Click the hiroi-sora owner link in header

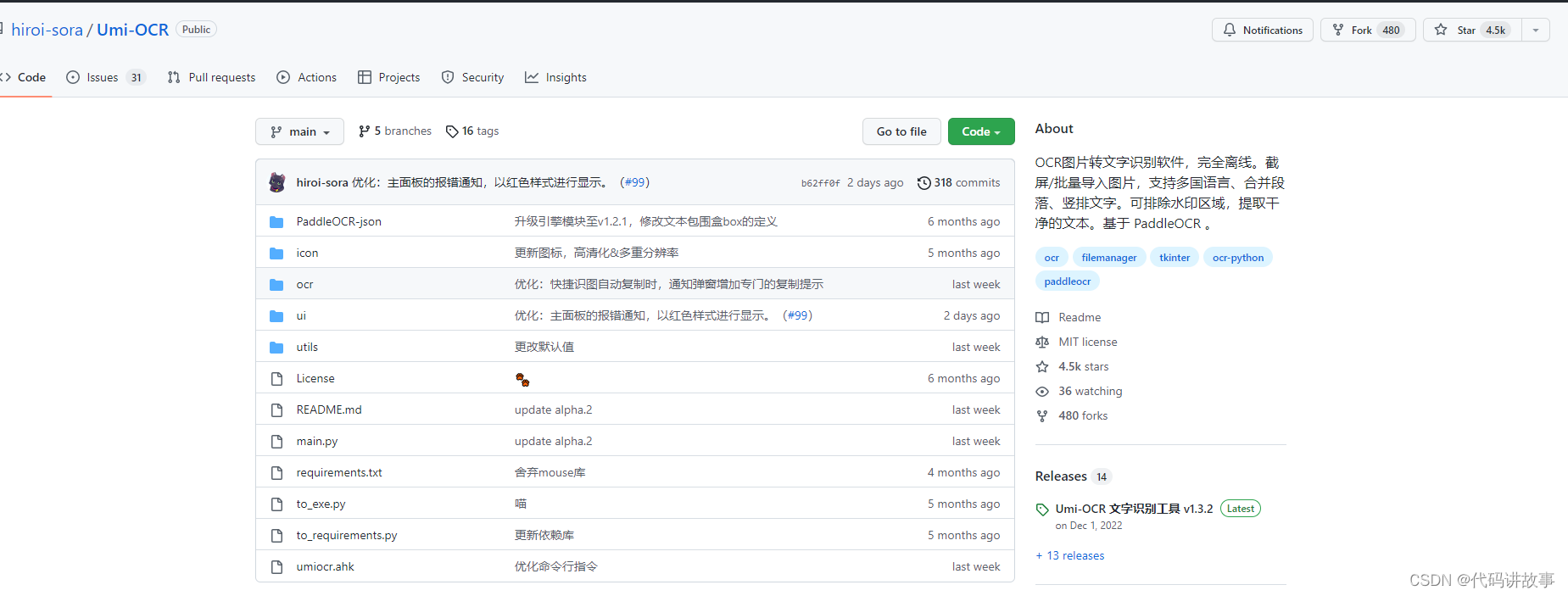click(x=47, y=30)
